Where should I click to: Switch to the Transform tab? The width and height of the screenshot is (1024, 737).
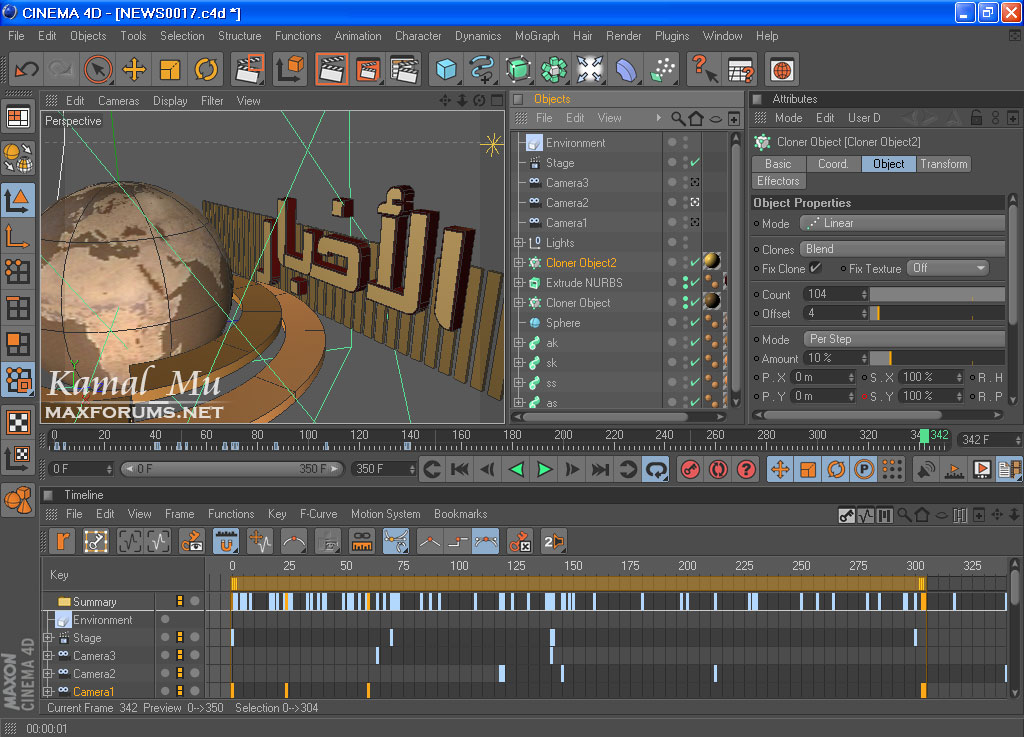(944, 164)
